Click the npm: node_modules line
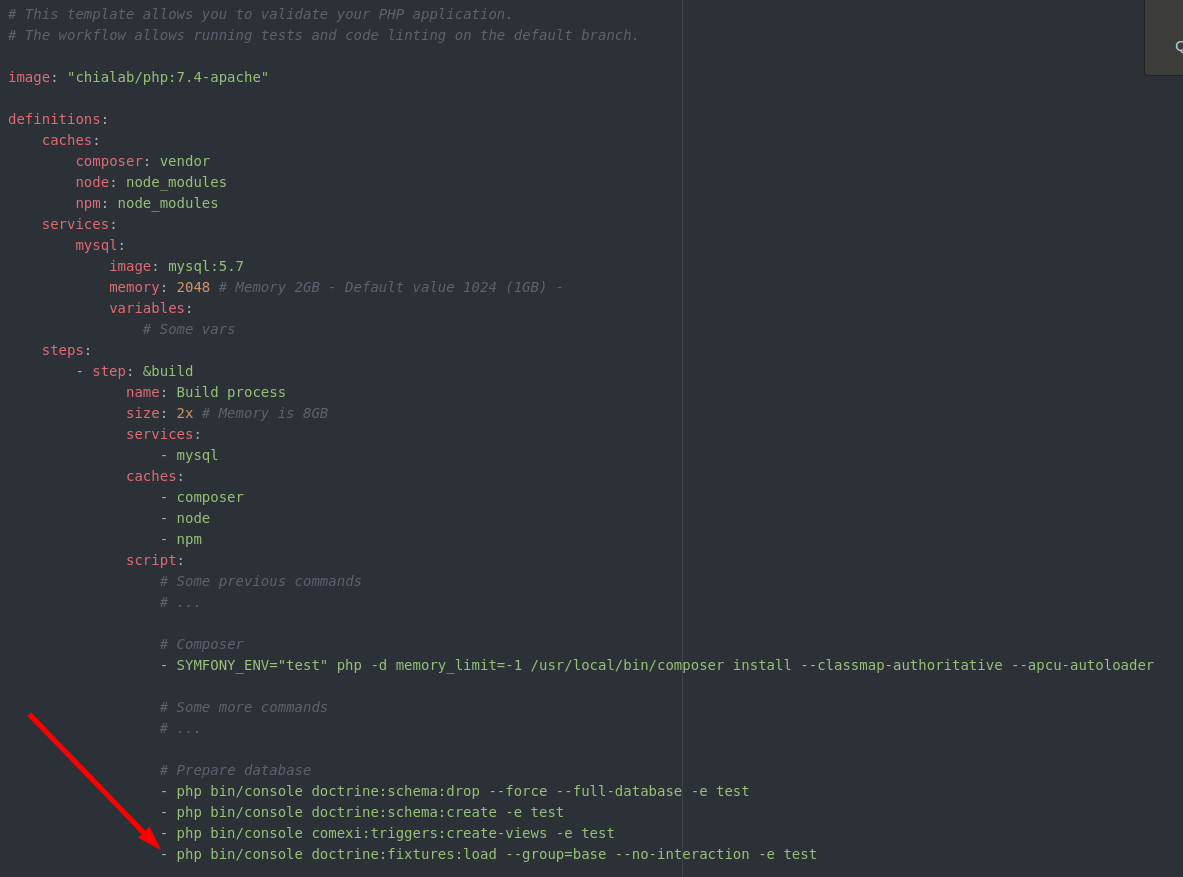Viewport: 1183px width, 877px height. point(146,204)
